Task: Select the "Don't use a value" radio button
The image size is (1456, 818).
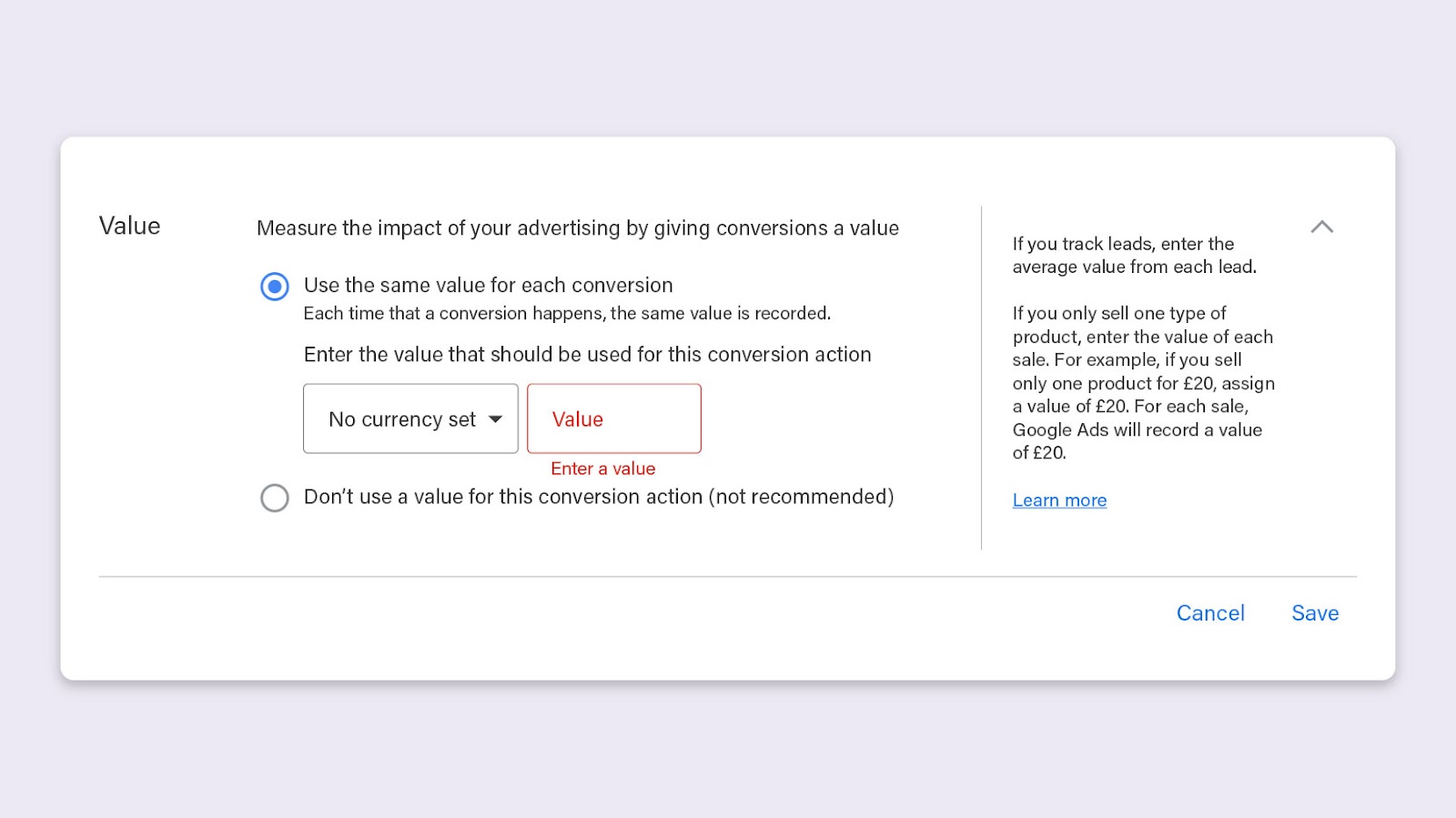Action: [275, 498]
